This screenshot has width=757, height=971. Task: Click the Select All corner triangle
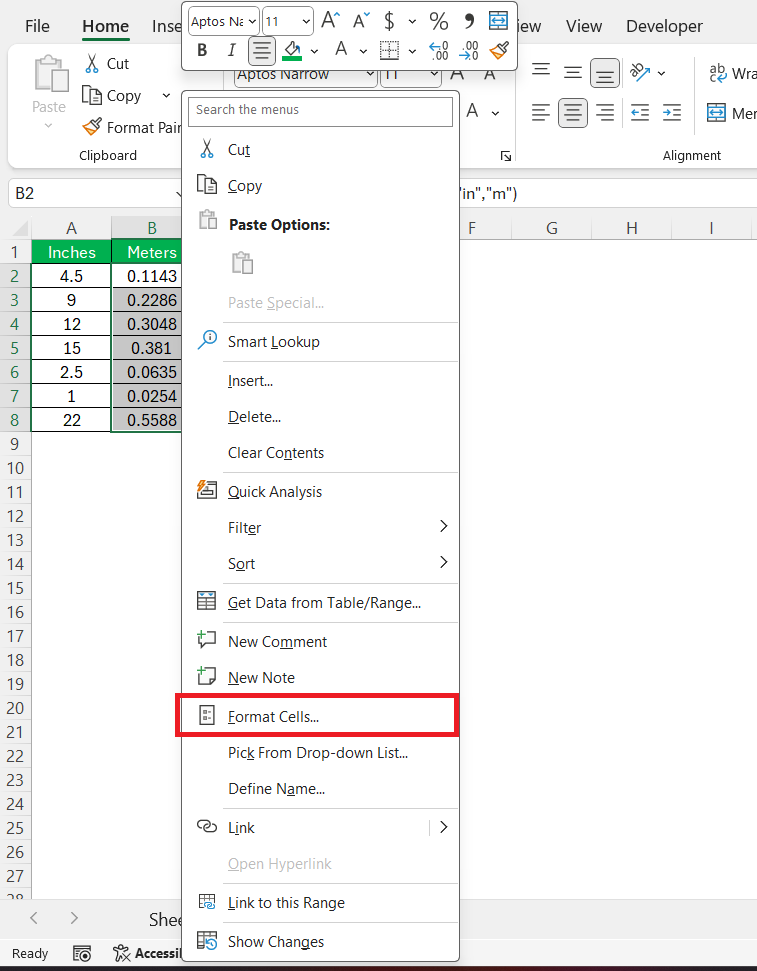(x=20, y=228)
